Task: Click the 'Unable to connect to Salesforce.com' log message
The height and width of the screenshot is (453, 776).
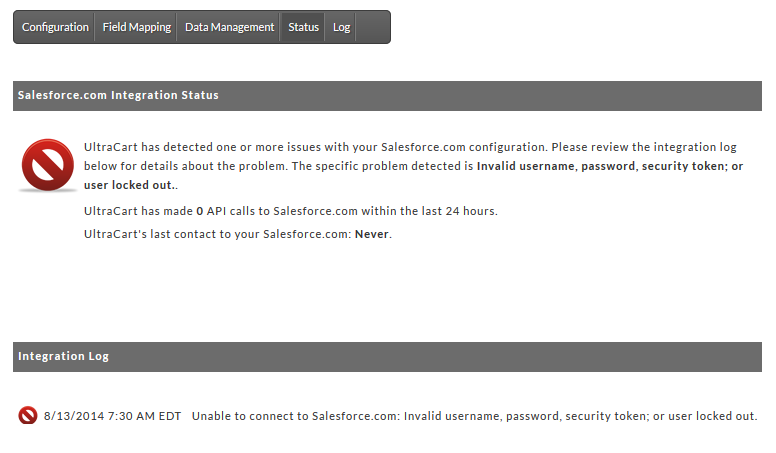Action: (474, 416)
